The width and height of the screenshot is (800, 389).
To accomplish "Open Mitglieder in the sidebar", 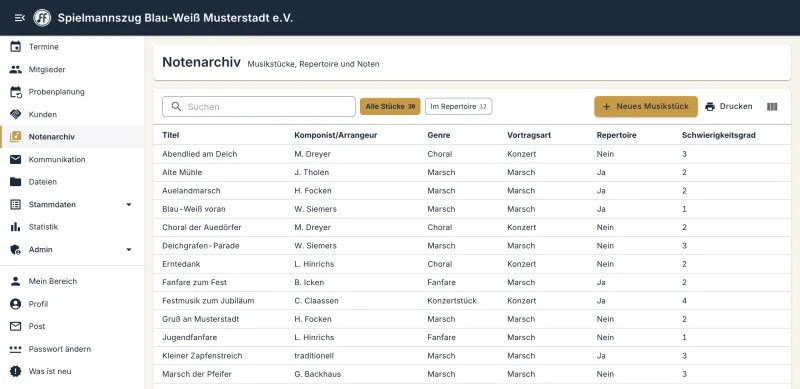I will tap(72, 69).
